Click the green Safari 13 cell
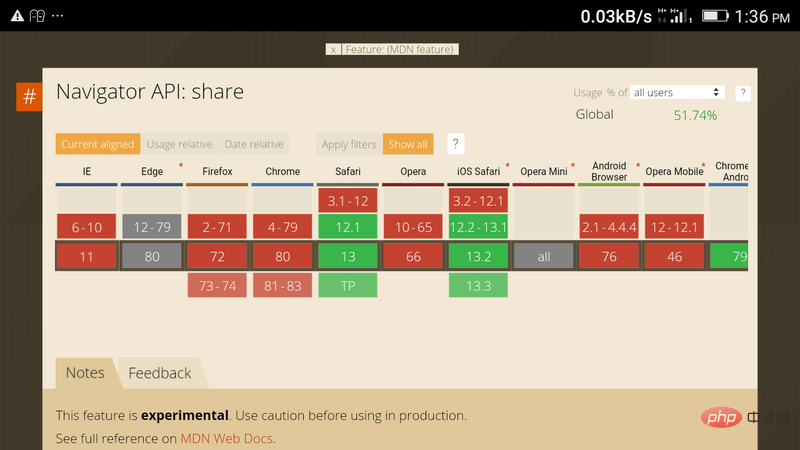The height and width of the screenshot is (450, 800). 348,257
